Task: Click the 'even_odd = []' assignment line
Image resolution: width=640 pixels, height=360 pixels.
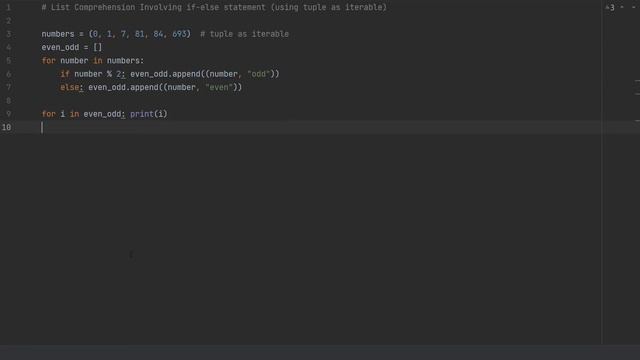Action: (x=72, y=47)
